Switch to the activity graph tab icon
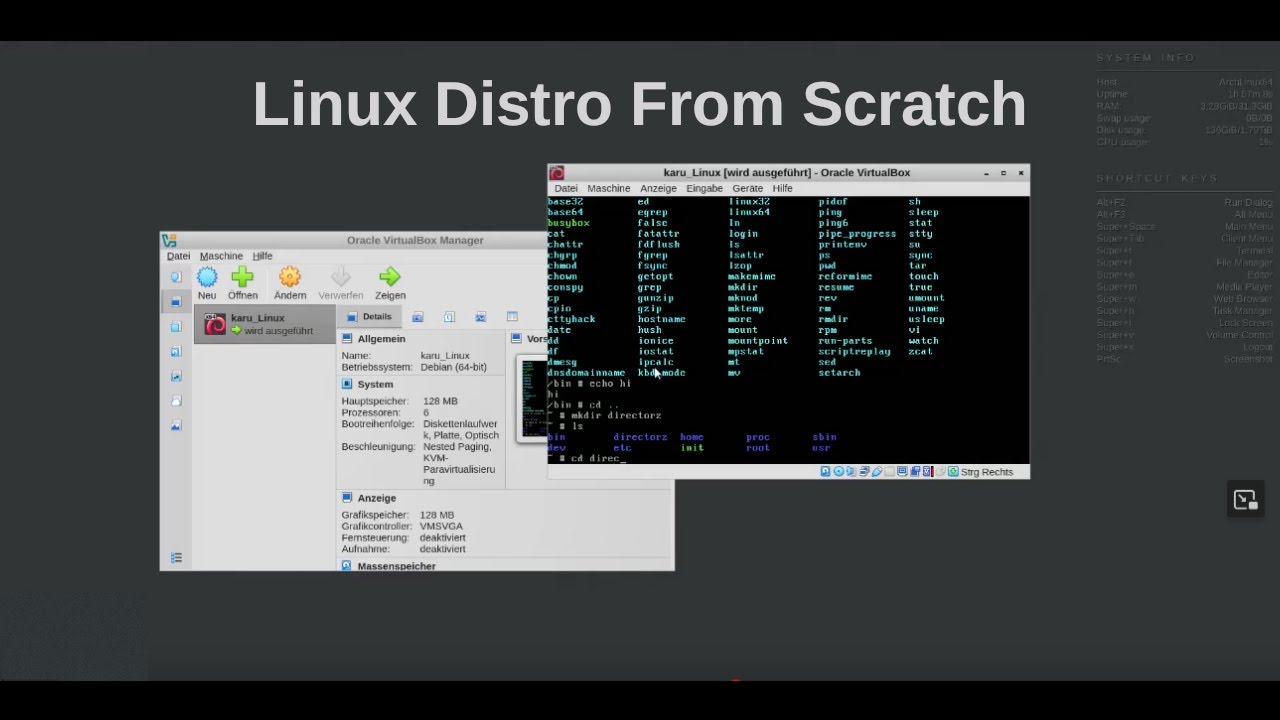 480,317
